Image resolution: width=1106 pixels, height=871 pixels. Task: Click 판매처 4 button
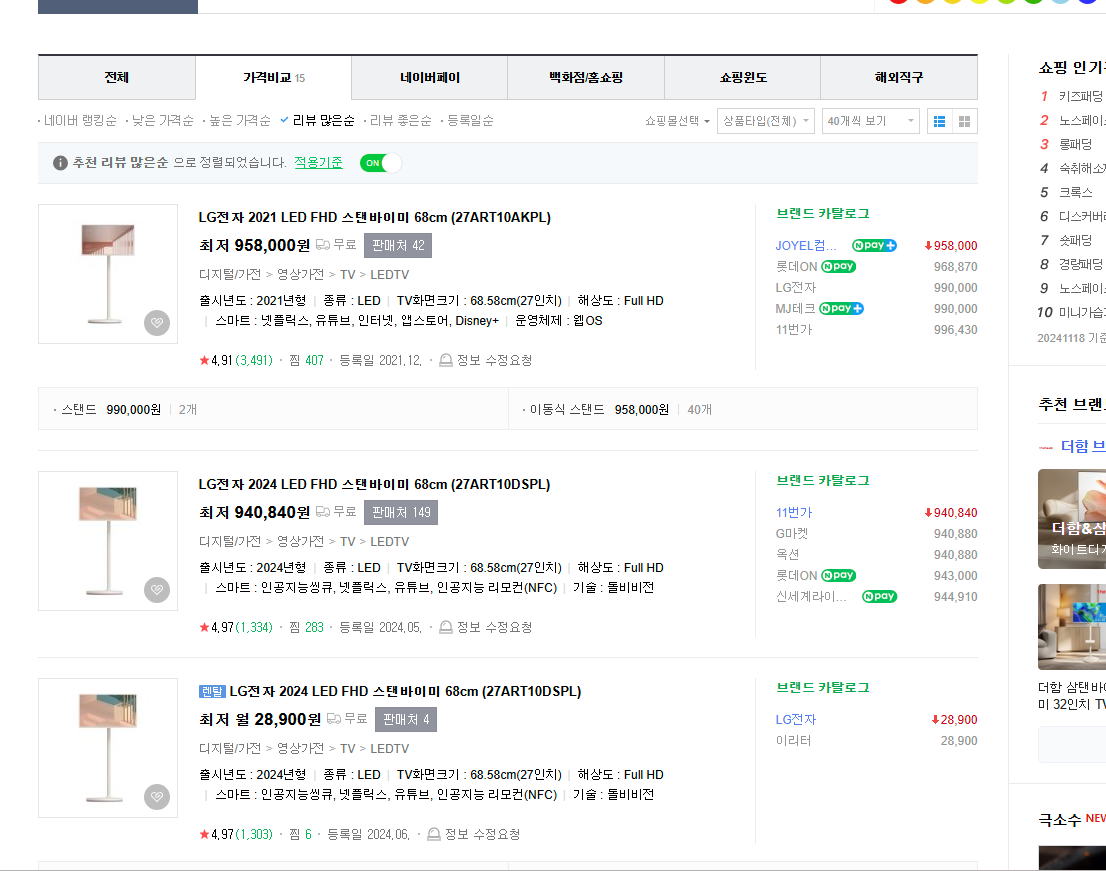click(406, 719)
